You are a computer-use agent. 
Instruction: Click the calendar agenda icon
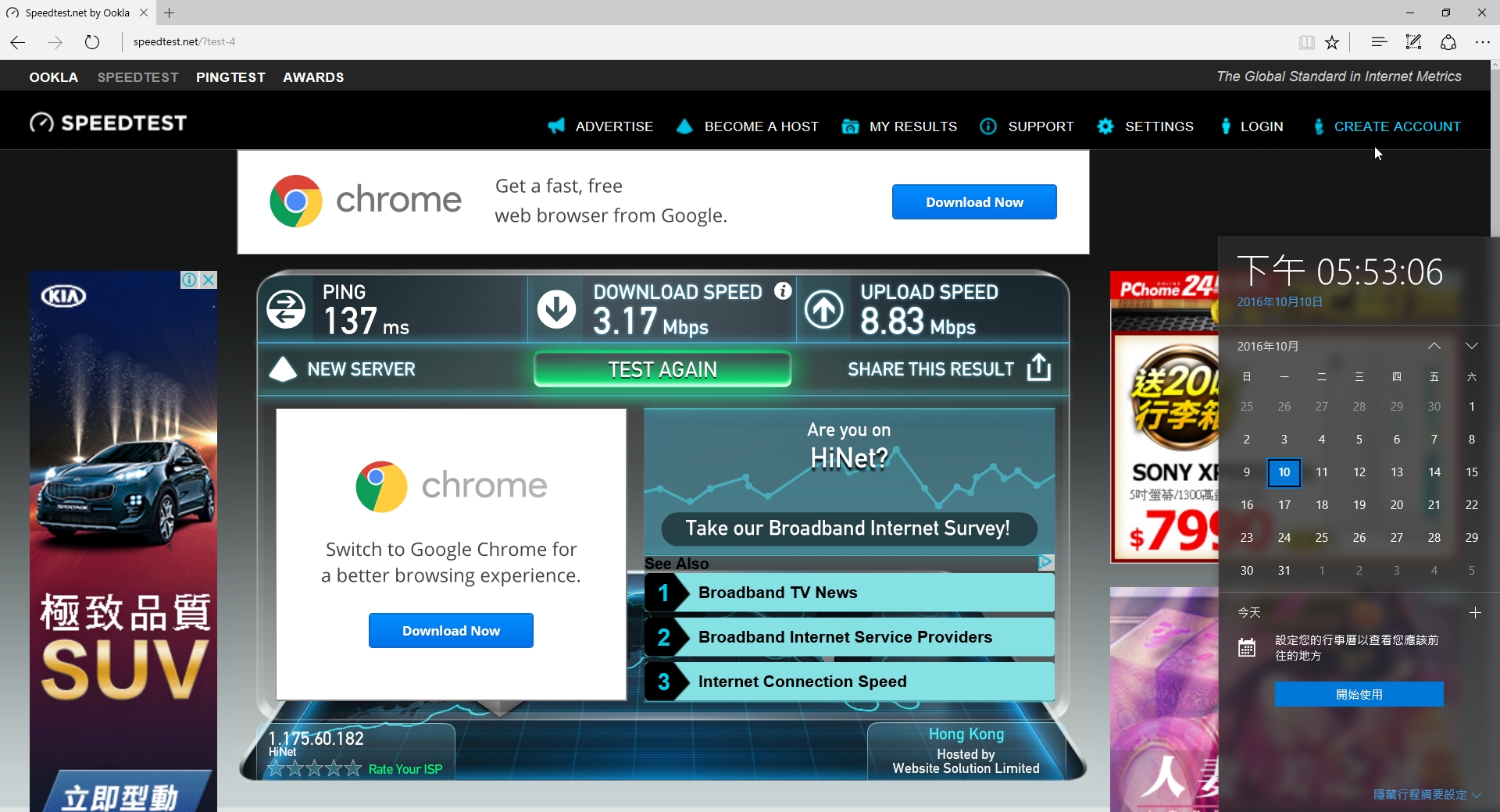coord(1247,647)
